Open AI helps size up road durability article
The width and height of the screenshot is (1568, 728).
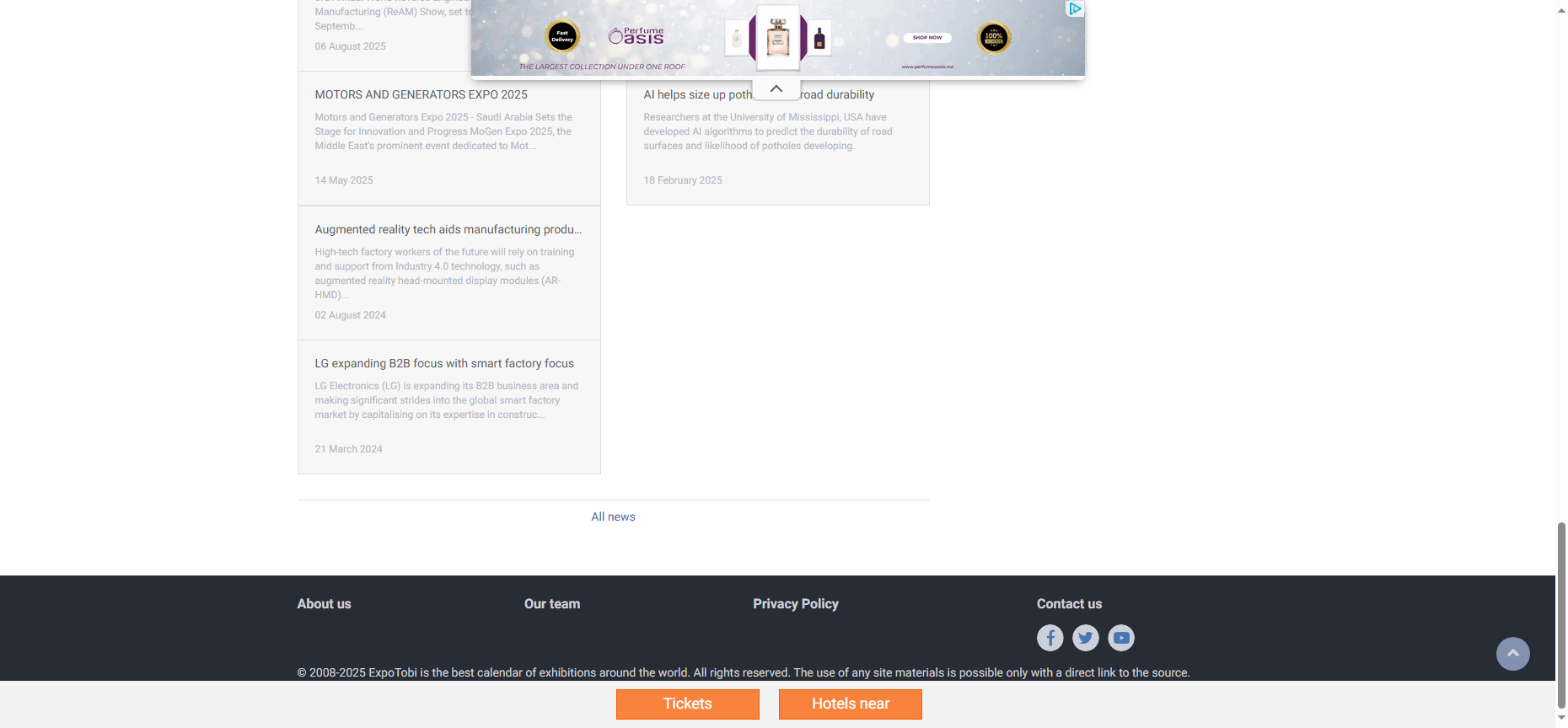click(759, 94)
